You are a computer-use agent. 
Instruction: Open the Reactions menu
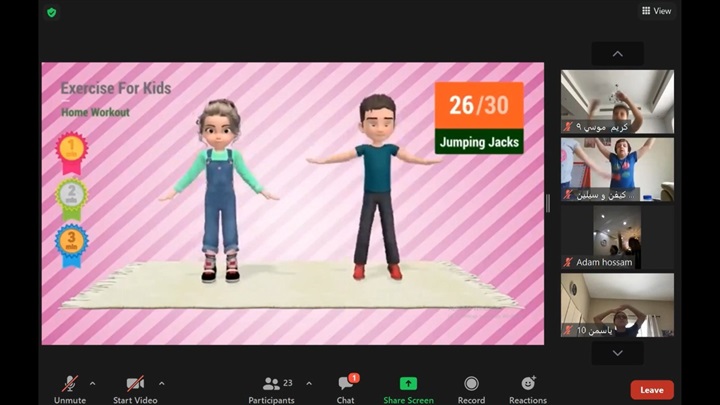tap(528, 389)
